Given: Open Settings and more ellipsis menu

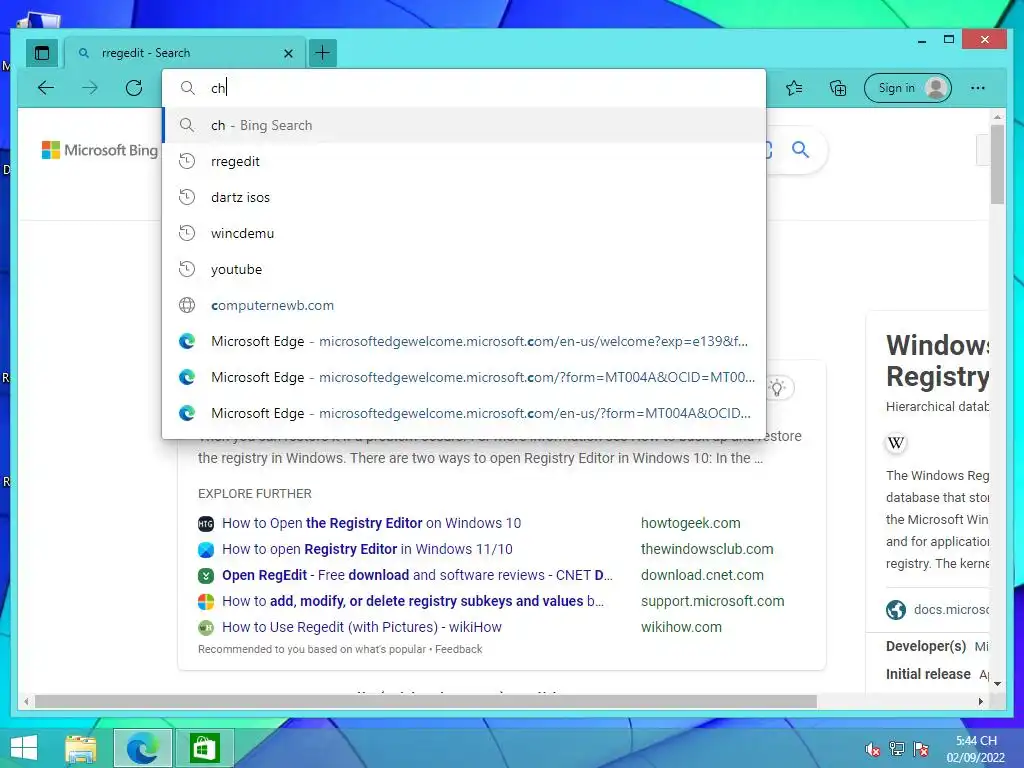Looking at the screenshot, I should 978,88.
